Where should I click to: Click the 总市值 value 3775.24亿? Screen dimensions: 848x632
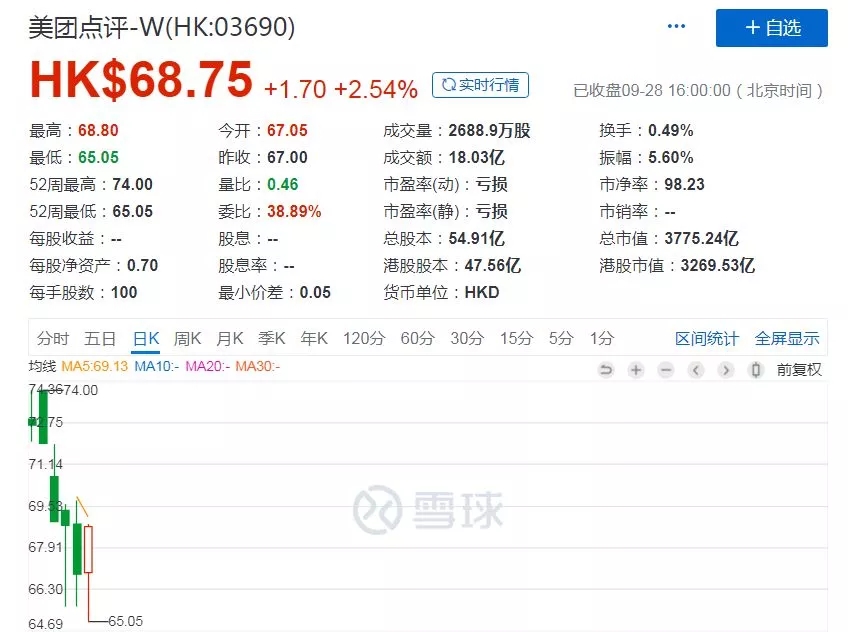coord(701,238)
